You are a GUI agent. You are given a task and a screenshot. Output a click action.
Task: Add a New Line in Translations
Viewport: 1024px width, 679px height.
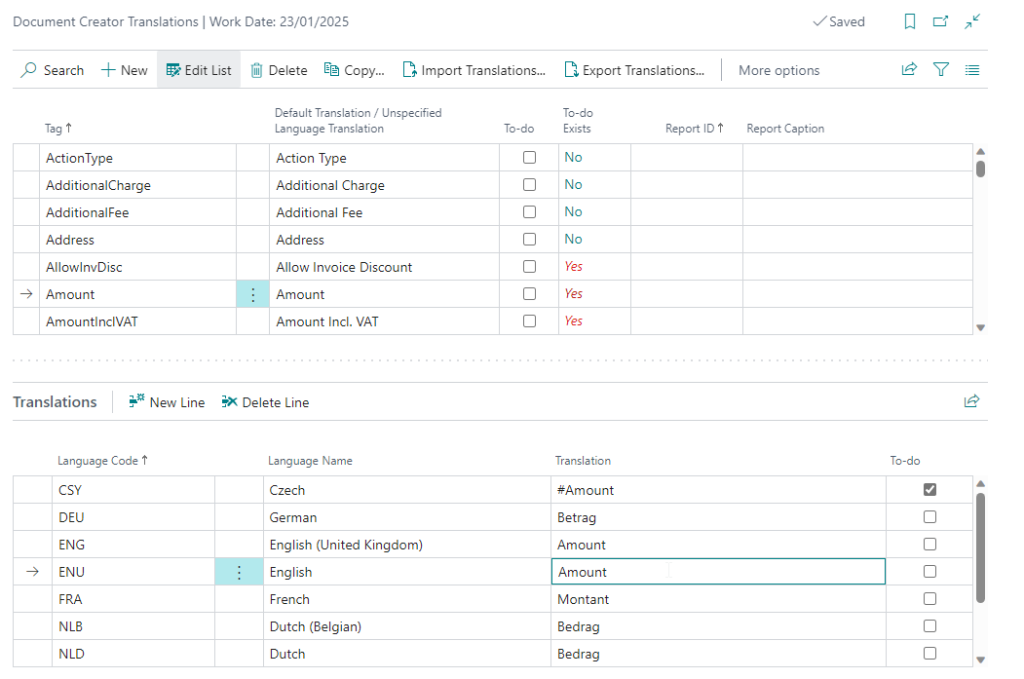tap(167, 402)
